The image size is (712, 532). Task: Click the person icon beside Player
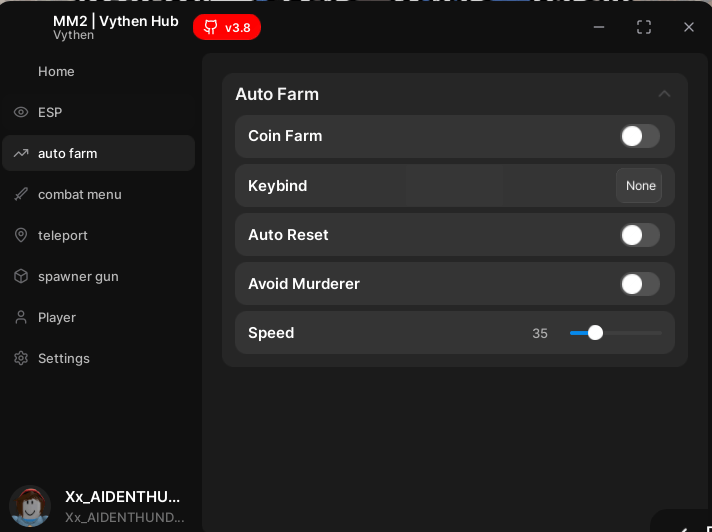21,317
